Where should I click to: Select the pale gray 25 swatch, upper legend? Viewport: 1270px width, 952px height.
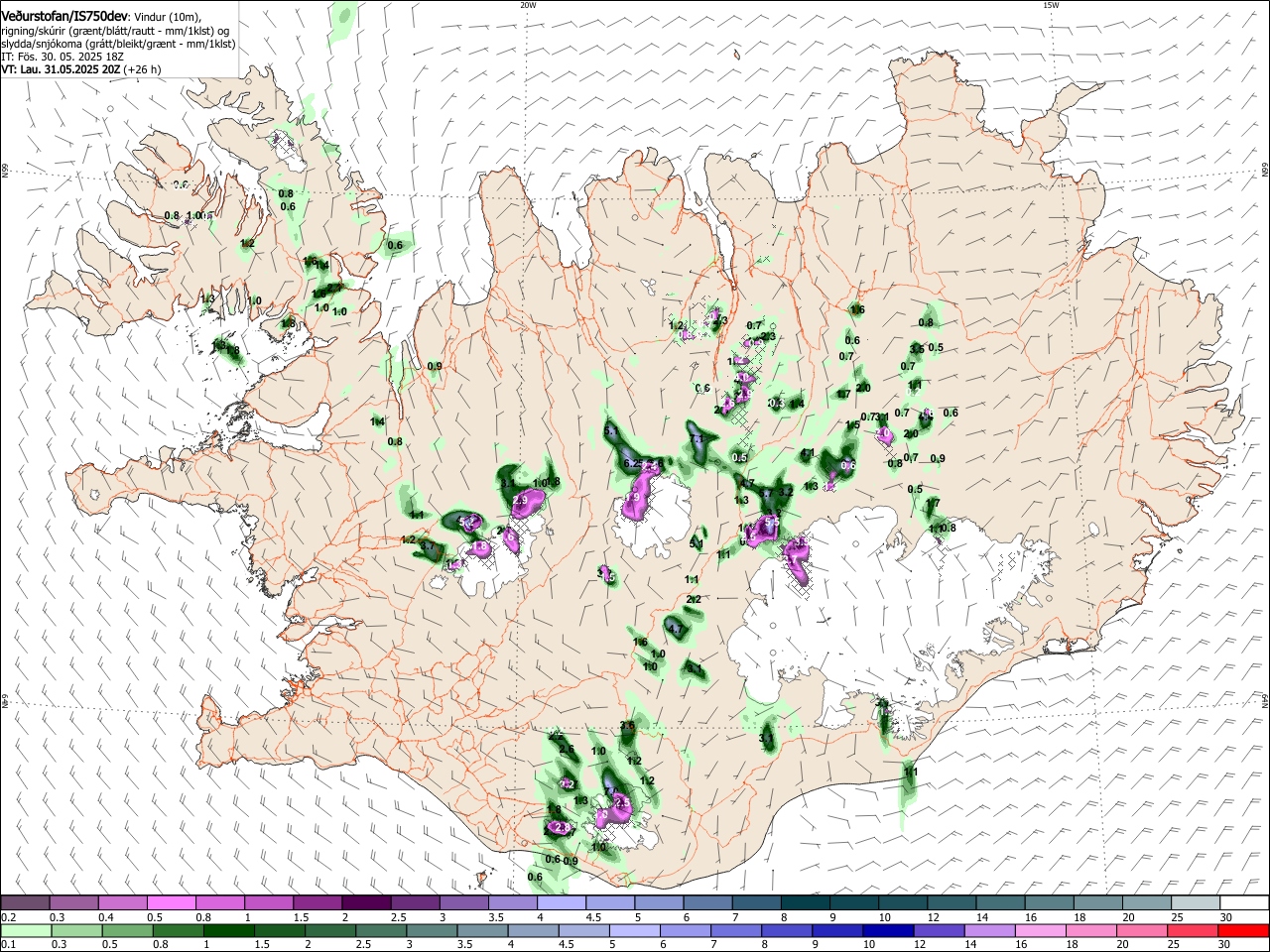point(1196,903)
